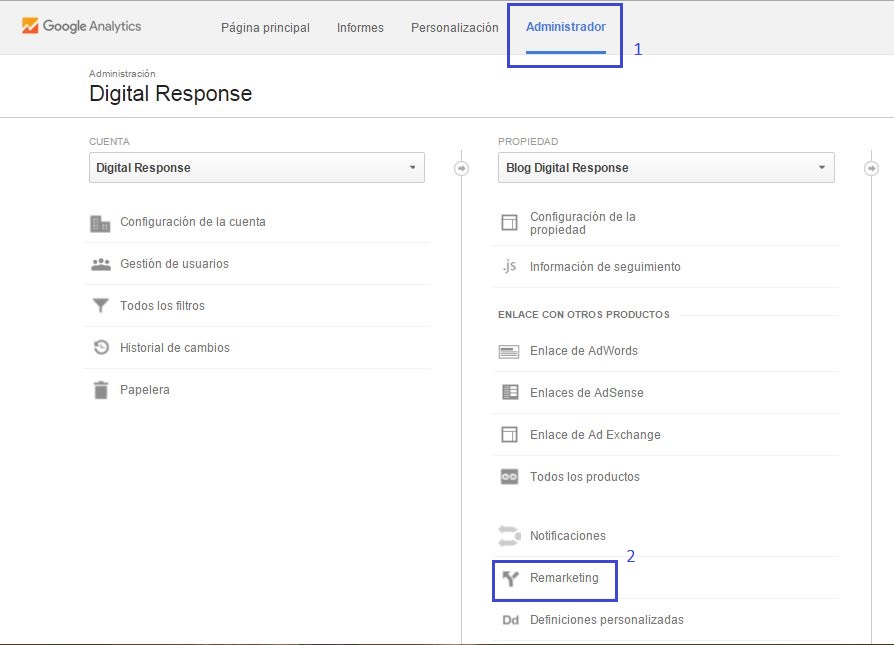The width and height of the screenshot is (894, 645).
Task: Open the Remarketing link
Action: (x=564, y=578)
